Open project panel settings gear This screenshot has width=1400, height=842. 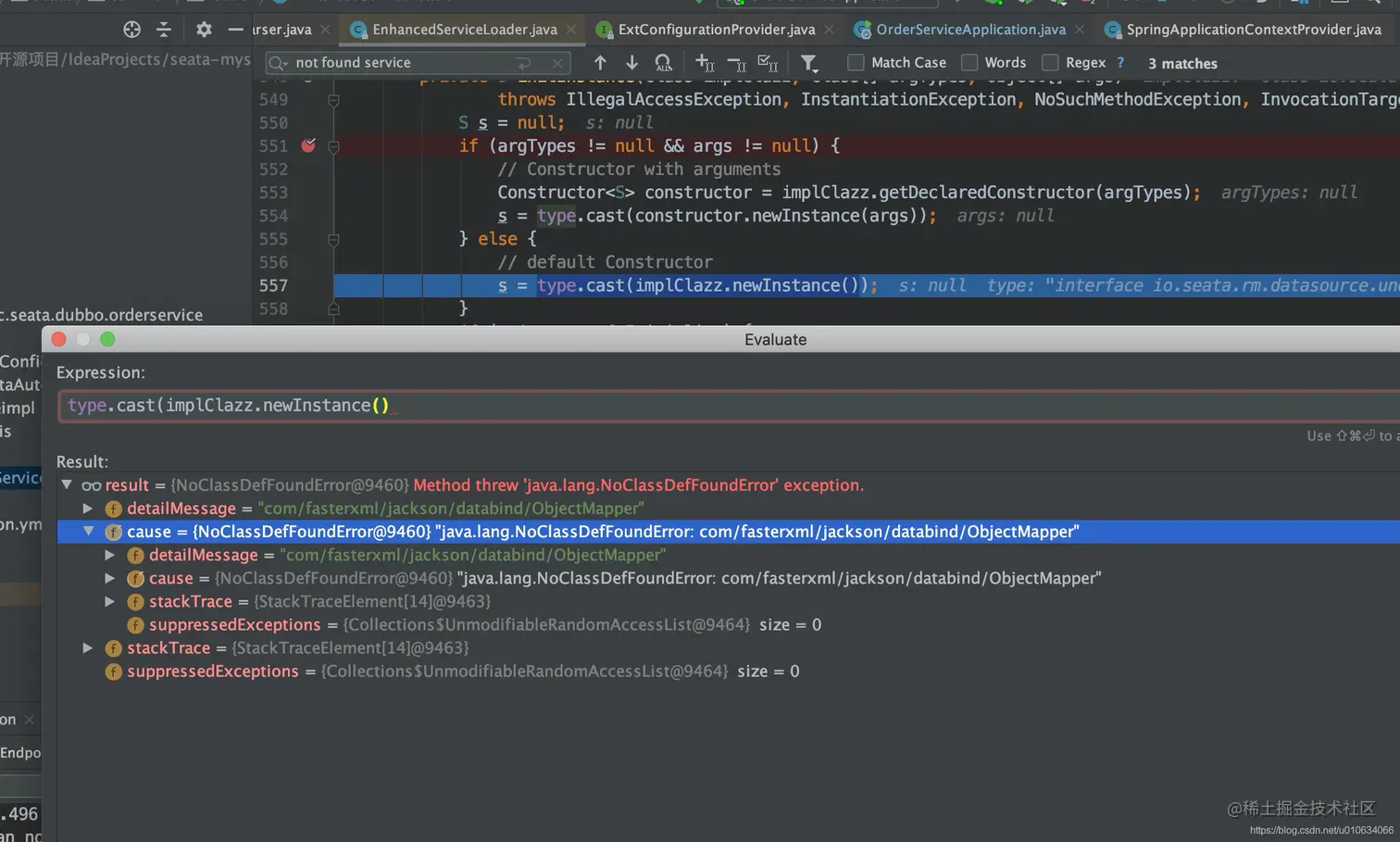click(x=204, y=30)
